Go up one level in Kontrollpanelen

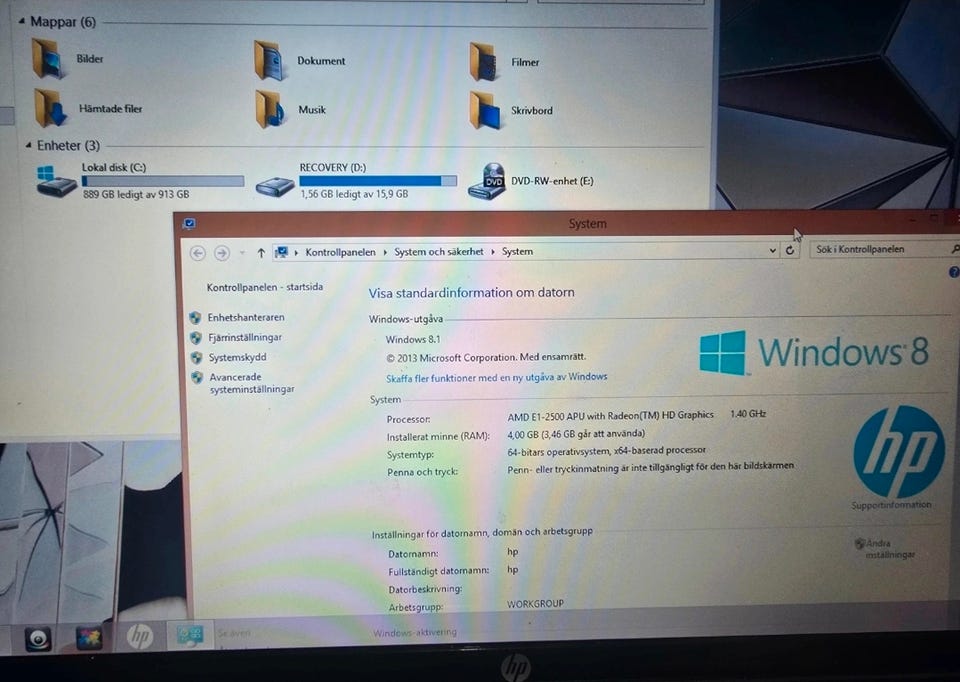(x=261, y=253)
